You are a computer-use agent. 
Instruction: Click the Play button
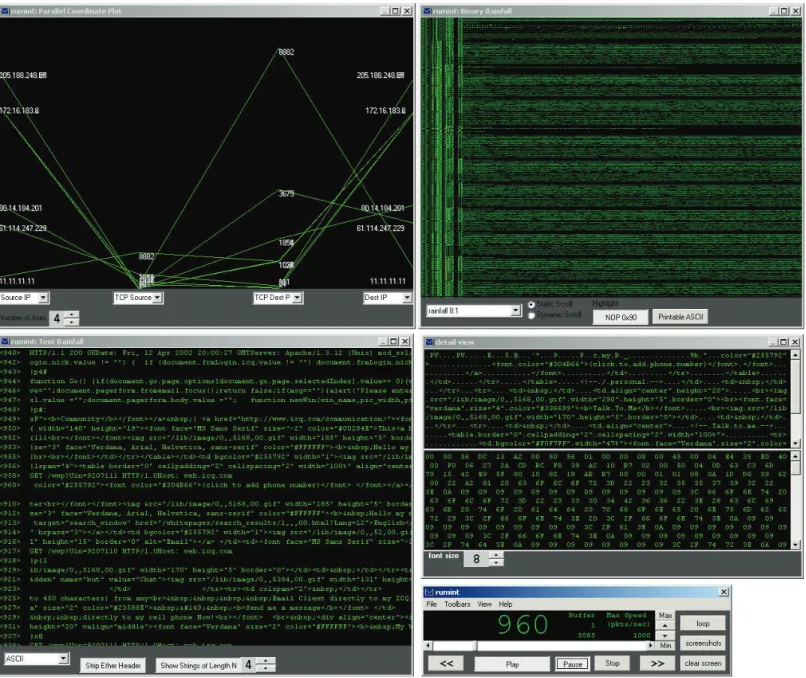tap(512, 664)
